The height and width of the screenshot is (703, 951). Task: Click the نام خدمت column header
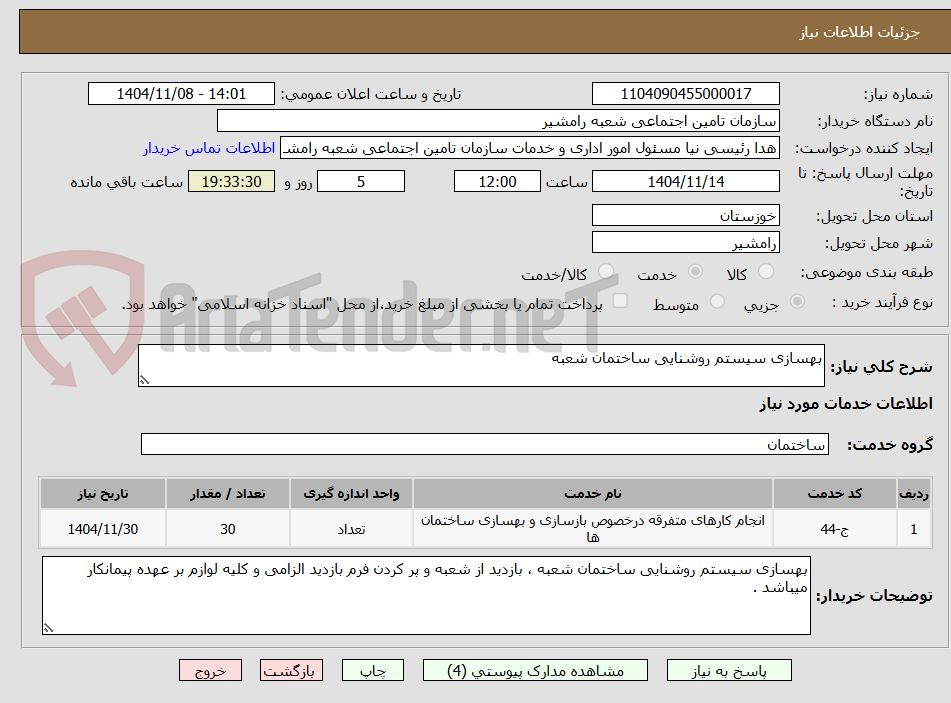[x=593, y=494]
